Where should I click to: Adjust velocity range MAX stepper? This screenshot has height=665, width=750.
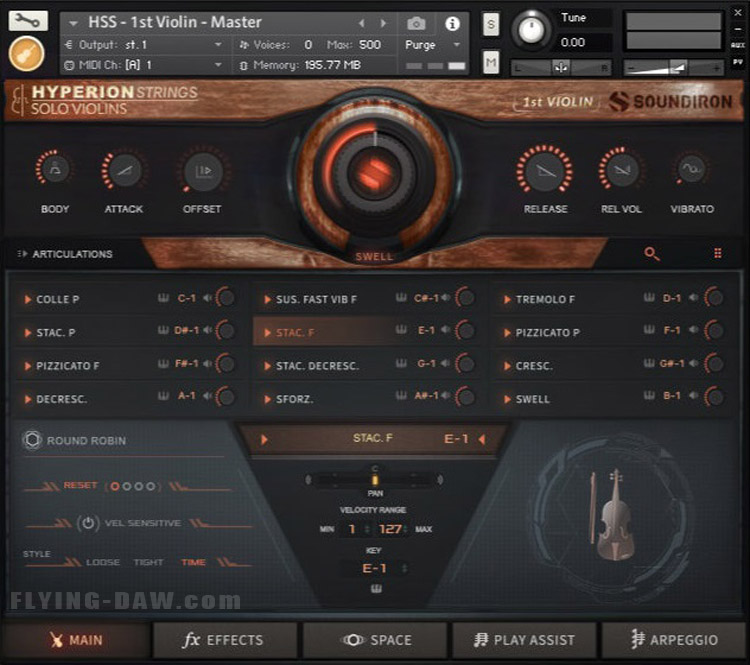[x=405, y=529]
